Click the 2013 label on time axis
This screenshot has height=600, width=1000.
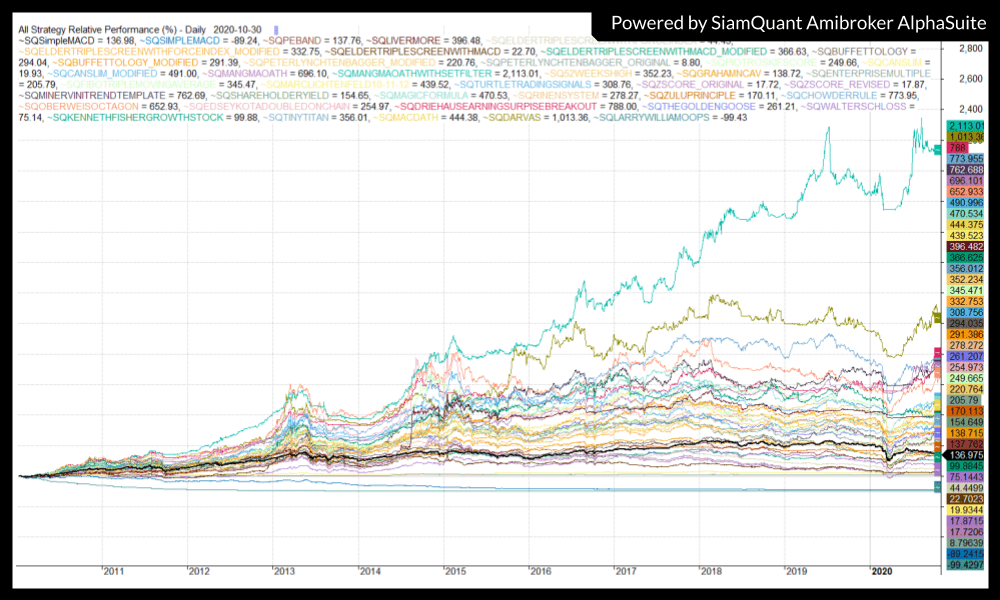coord(284,571)
